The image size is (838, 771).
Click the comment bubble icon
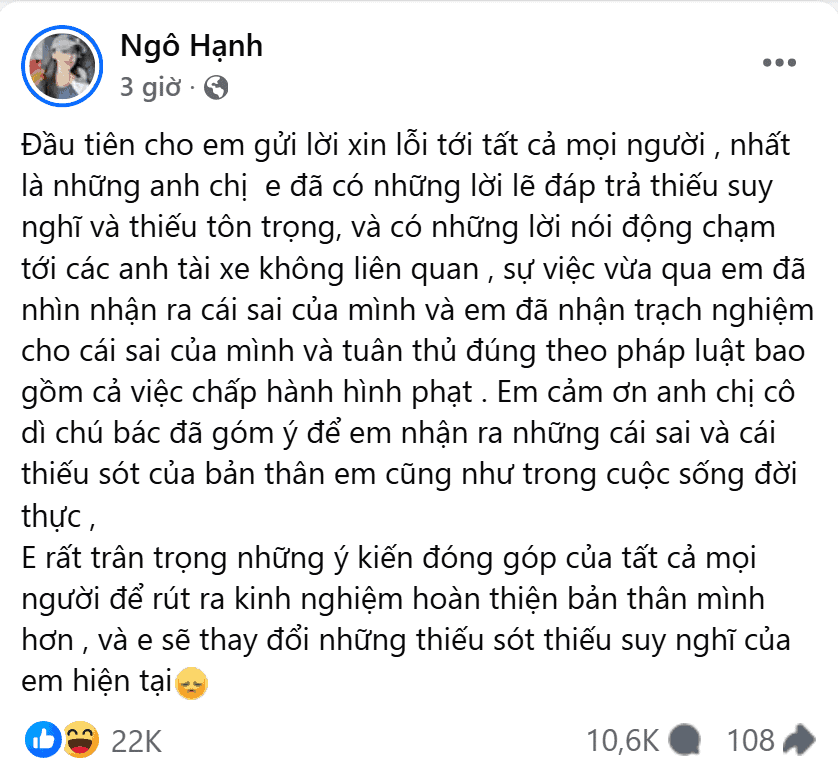pyautogui.click(x=686, y=741)
